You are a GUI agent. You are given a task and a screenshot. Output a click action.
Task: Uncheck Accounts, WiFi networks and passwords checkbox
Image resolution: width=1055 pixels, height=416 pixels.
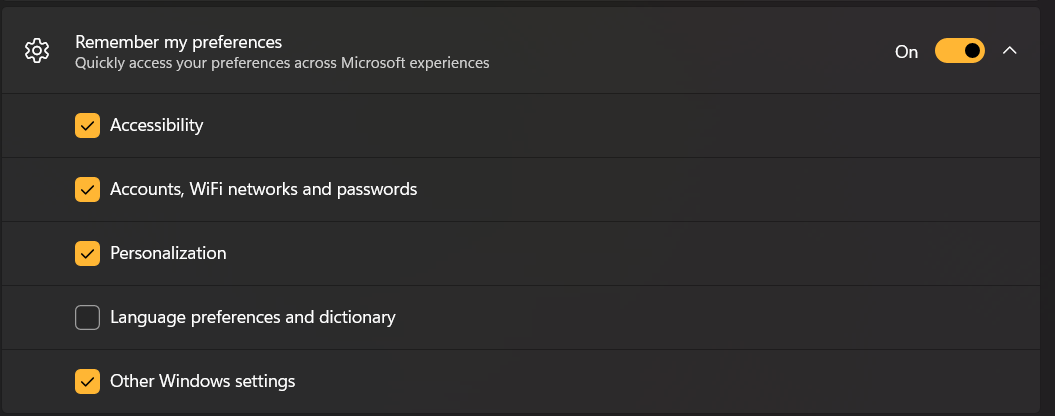[87, 189]
